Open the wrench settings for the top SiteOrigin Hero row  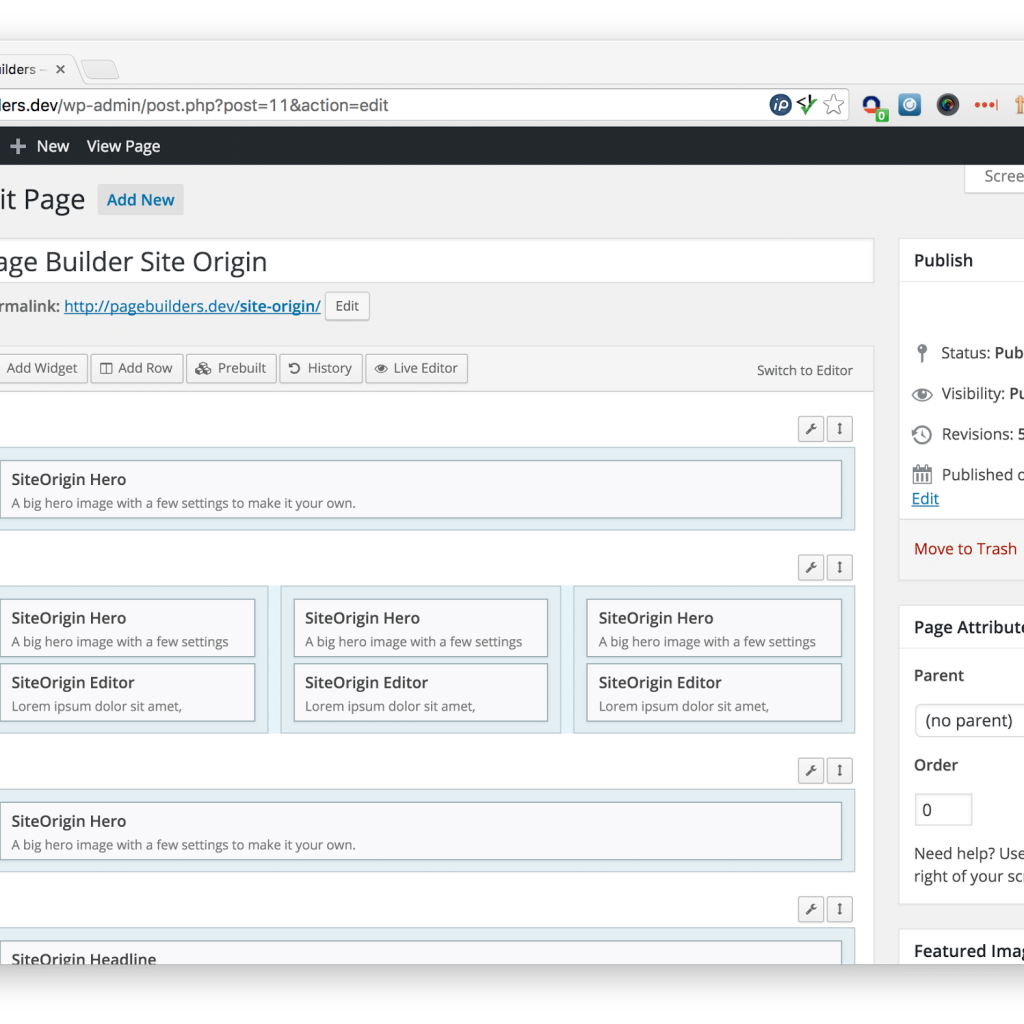(810, 428)
